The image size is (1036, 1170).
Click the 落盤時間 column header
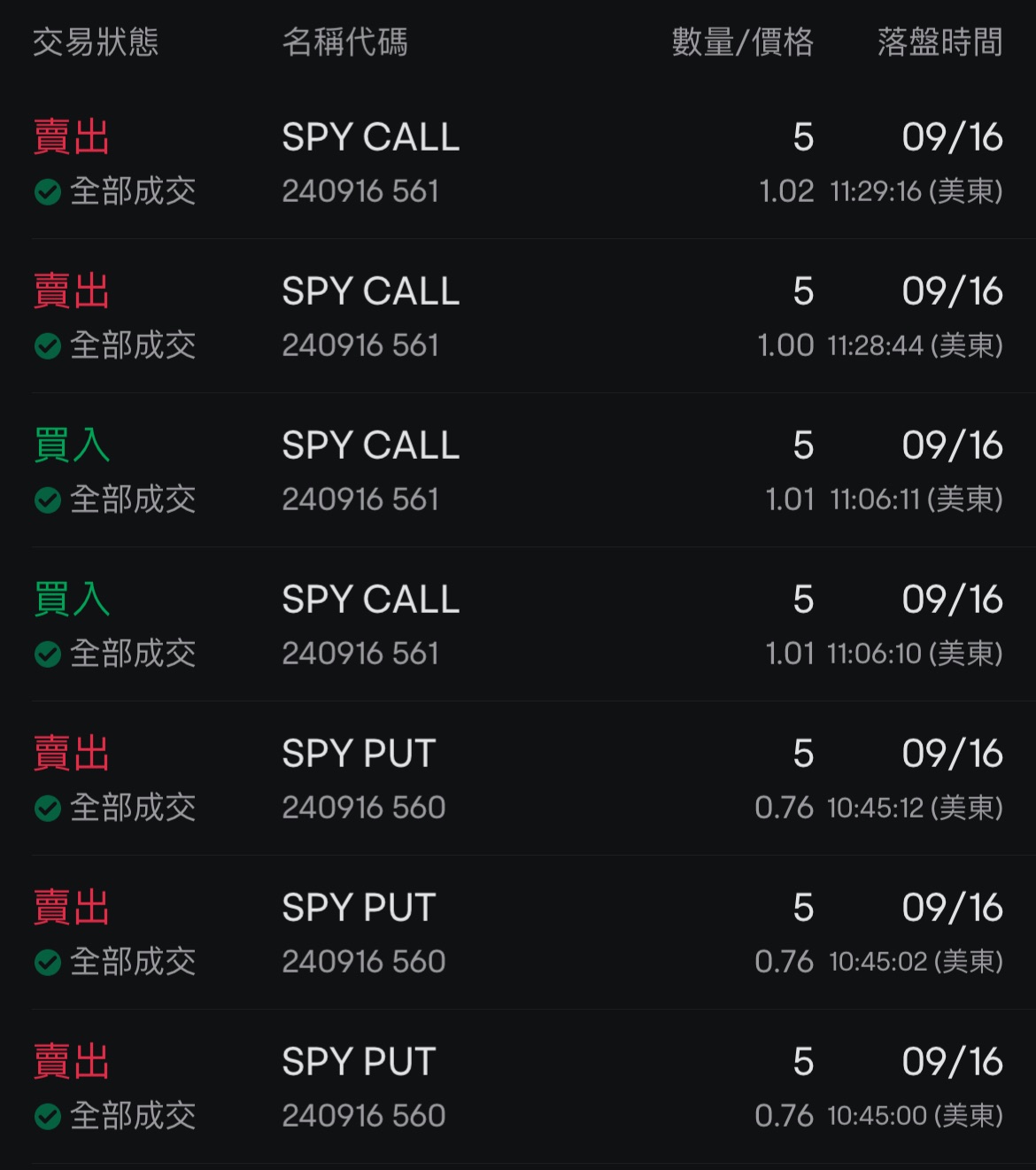click(x=939, y=42)
